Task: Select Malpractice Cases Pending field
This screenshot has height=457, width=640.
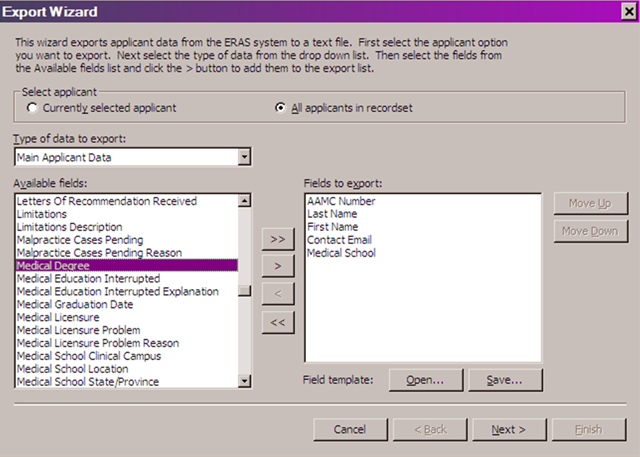Action: 80,240
